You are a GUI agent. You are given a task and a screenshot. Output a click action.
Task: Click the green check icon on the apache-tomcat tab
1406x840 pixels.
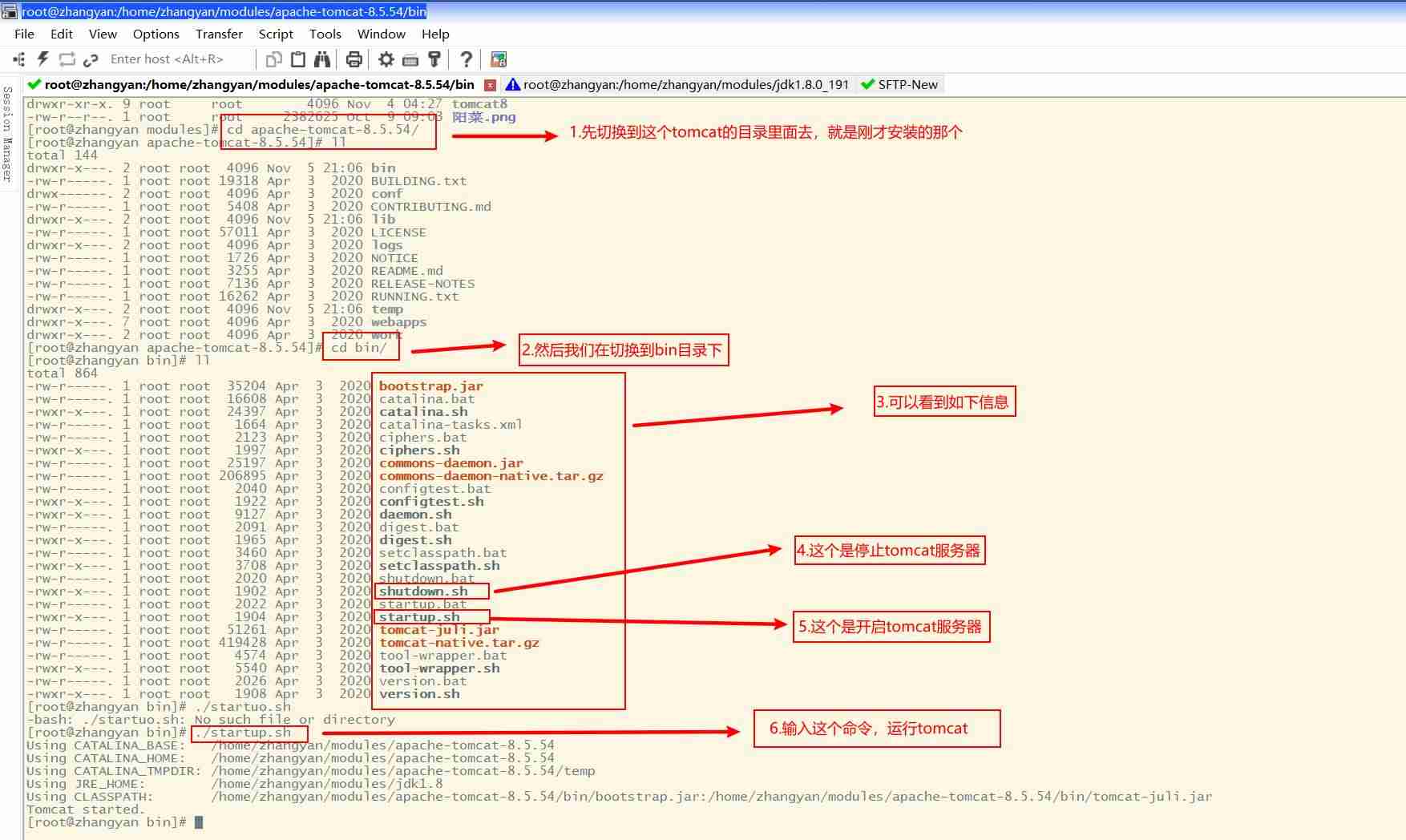point(34,84)
